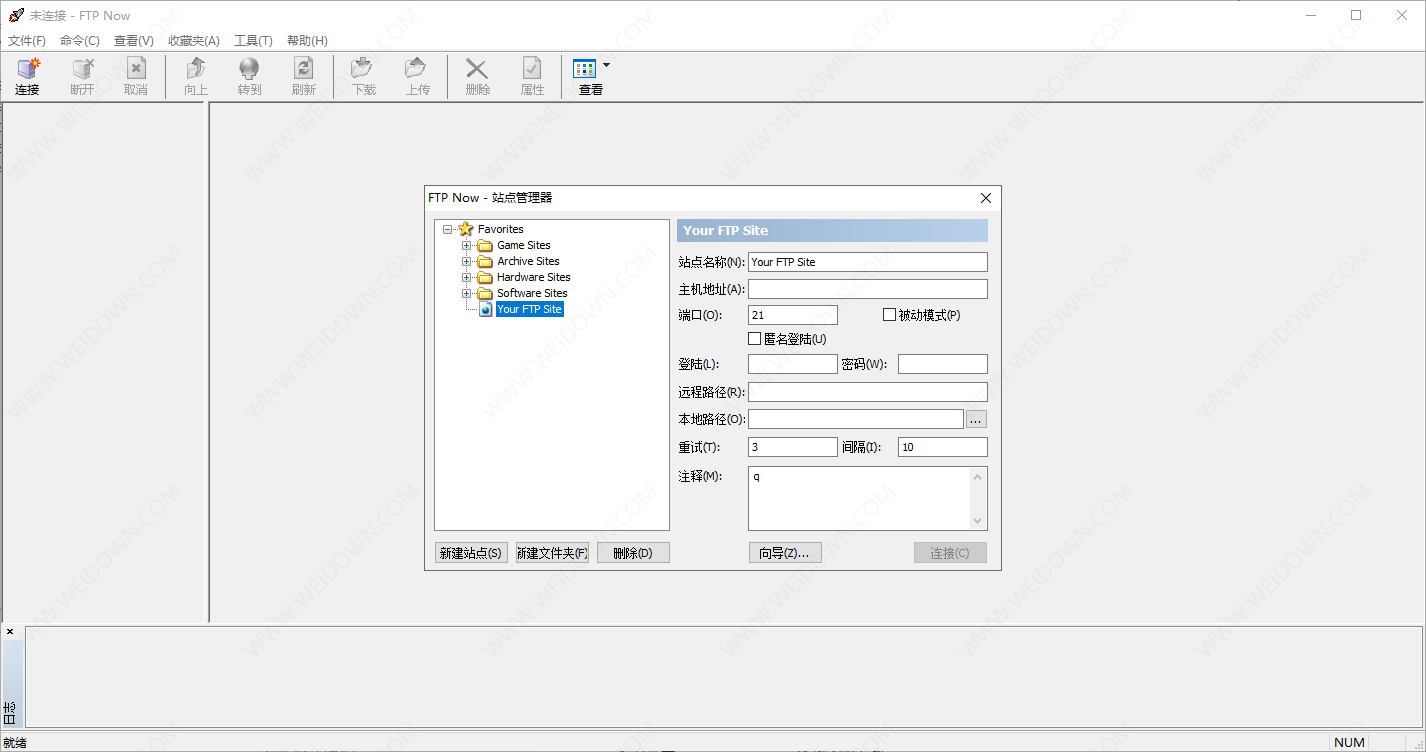Select the Your FTP Site tree item
Viewport: 1426px width, 752px height.
point(530,309)
